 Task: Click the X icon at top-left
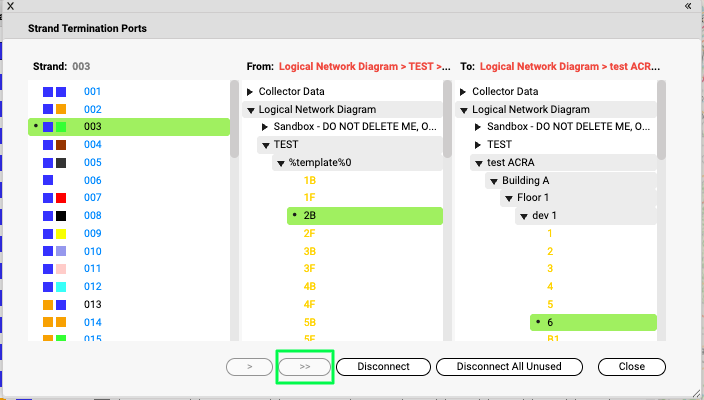tap(11, 5)
